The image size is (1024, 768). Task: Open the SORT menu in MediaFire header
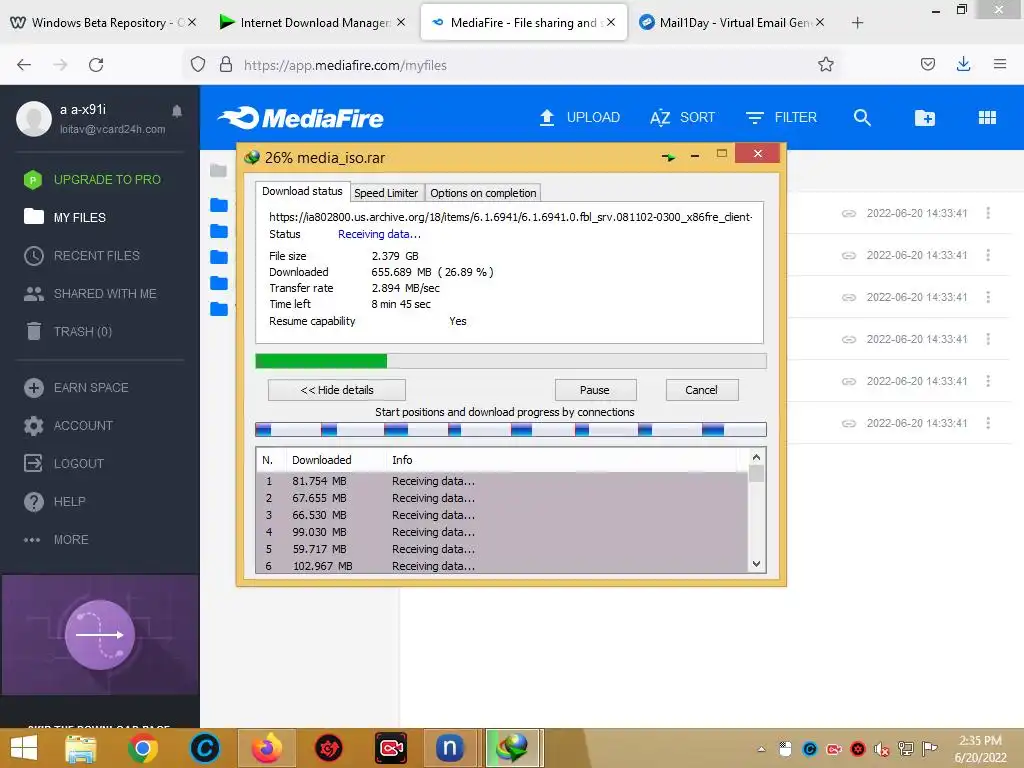(x=682, y=118)
